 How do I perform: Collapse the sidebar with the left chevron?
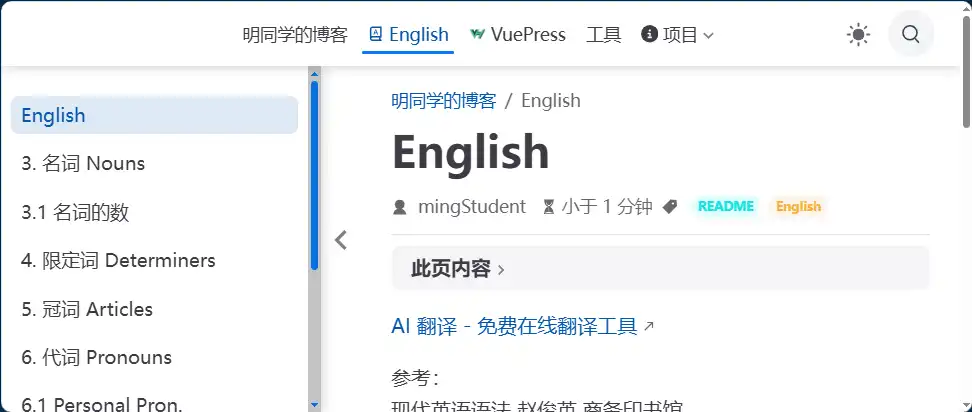(341, 240)
